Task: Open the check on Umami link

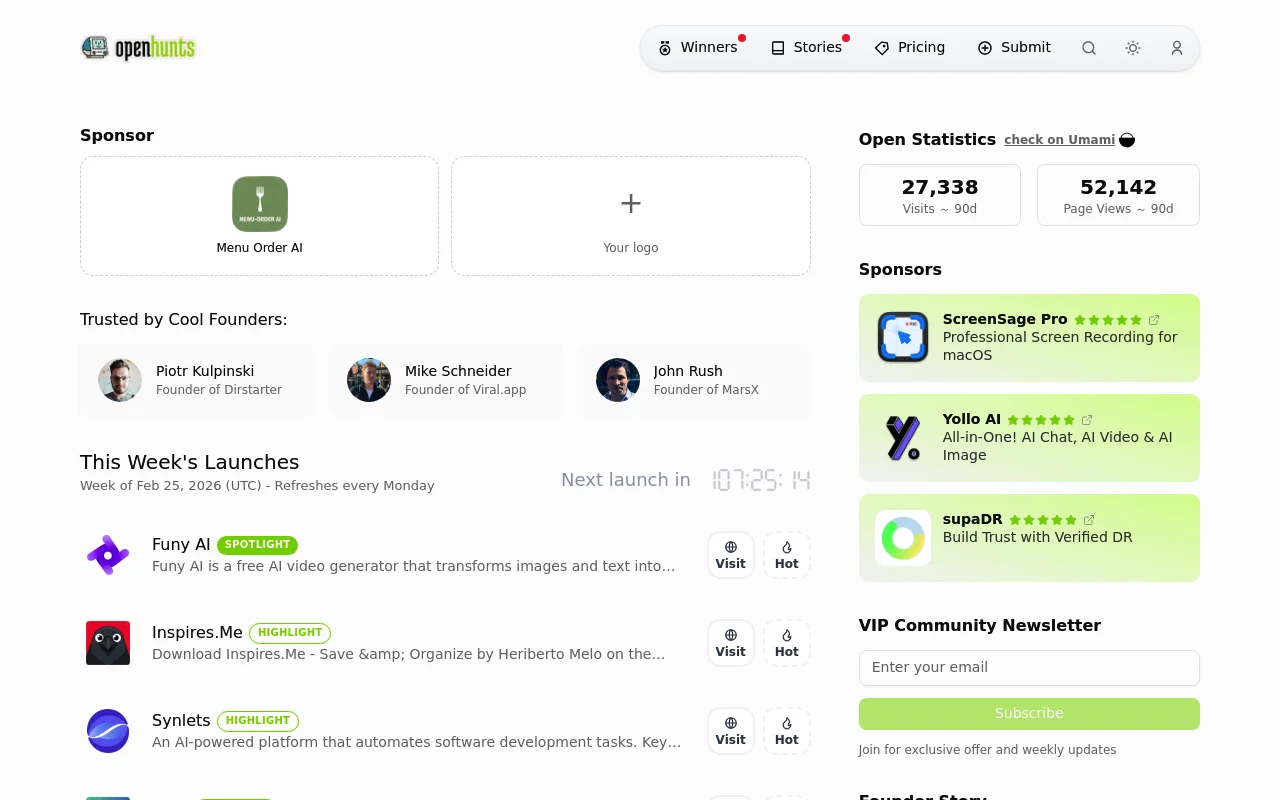Action: pyautogui.click(x=1059, y=140)
